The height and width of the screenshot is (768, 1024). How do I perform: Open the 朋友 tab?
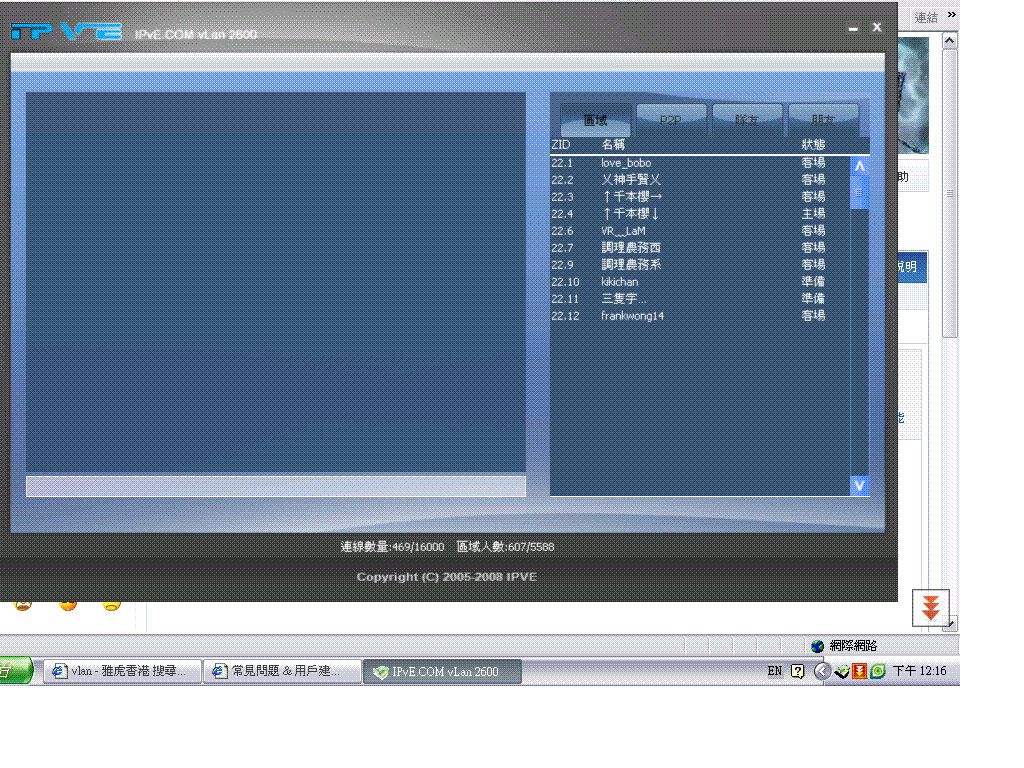(x=823, y=120)
